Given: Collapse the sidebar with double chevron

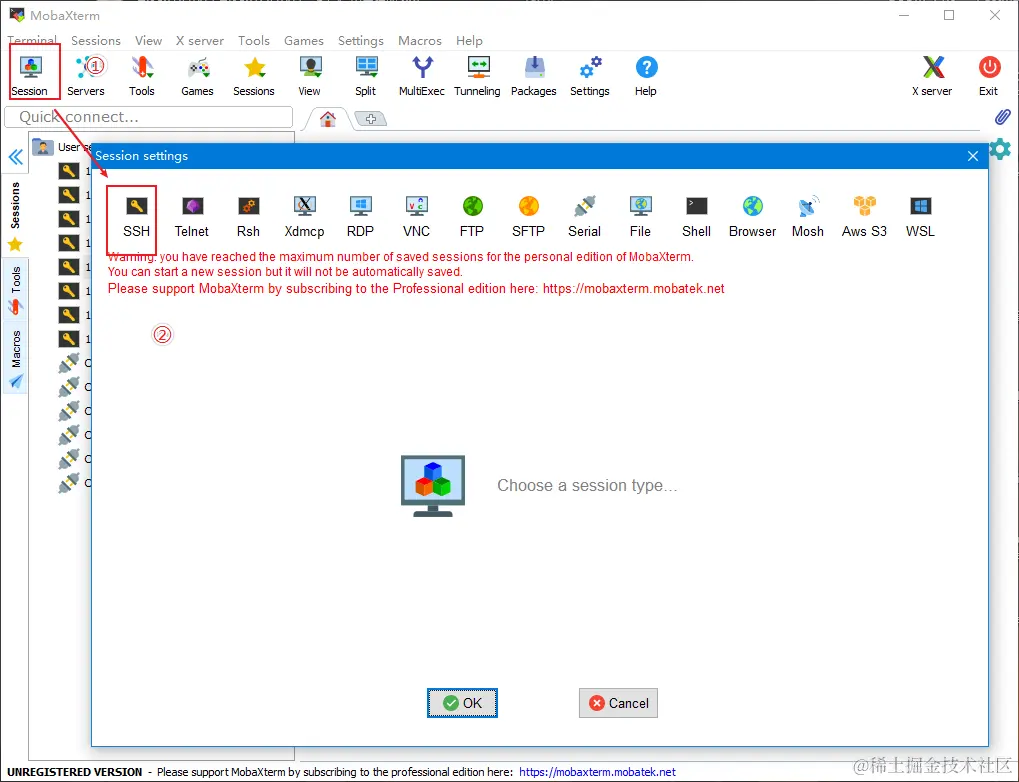Looking at the screenshot, I should 16,157.
